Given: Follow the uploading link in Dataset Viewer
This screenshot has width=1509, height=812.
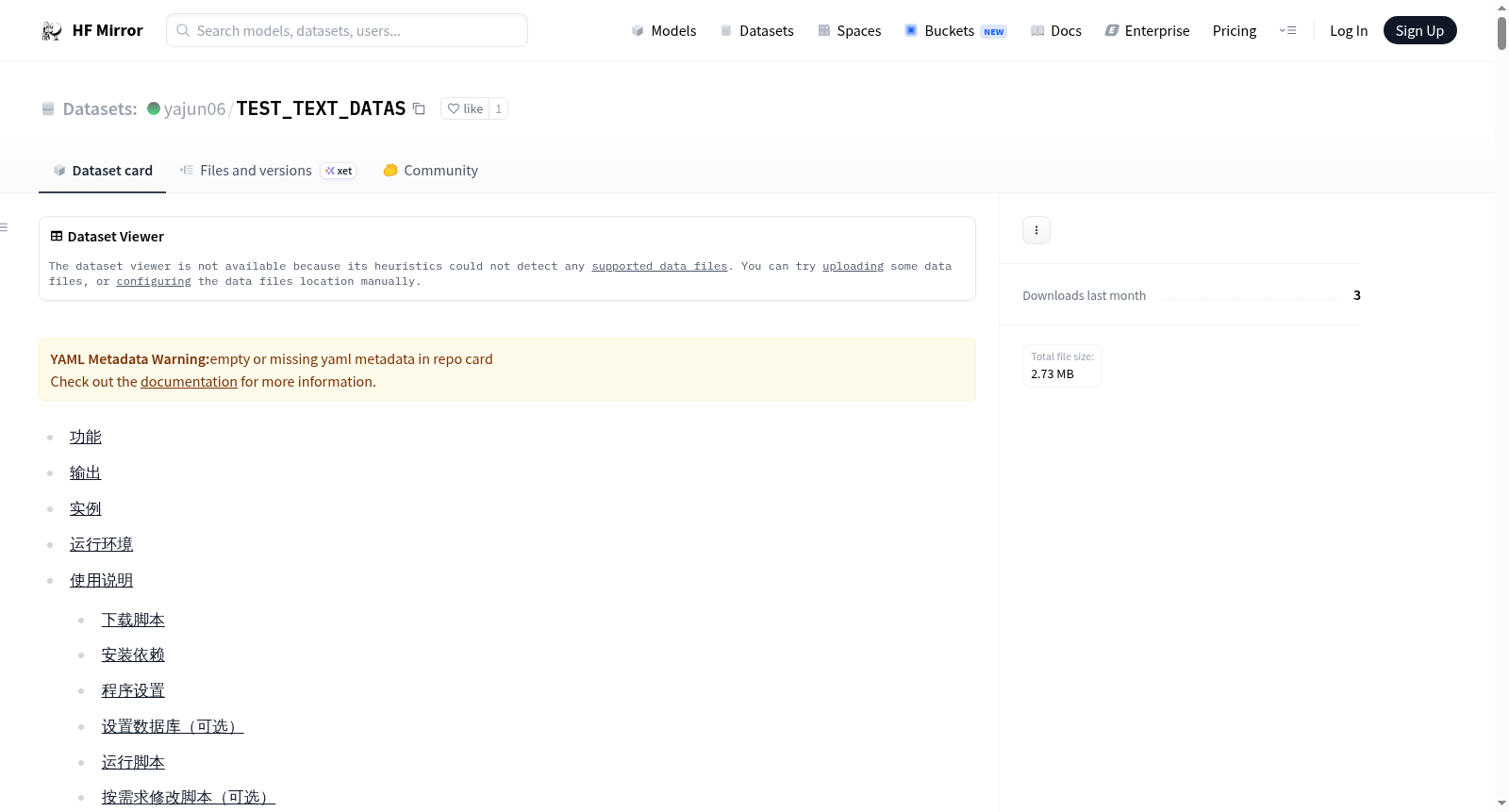Looking at the screenshot, I should [853, 267].
